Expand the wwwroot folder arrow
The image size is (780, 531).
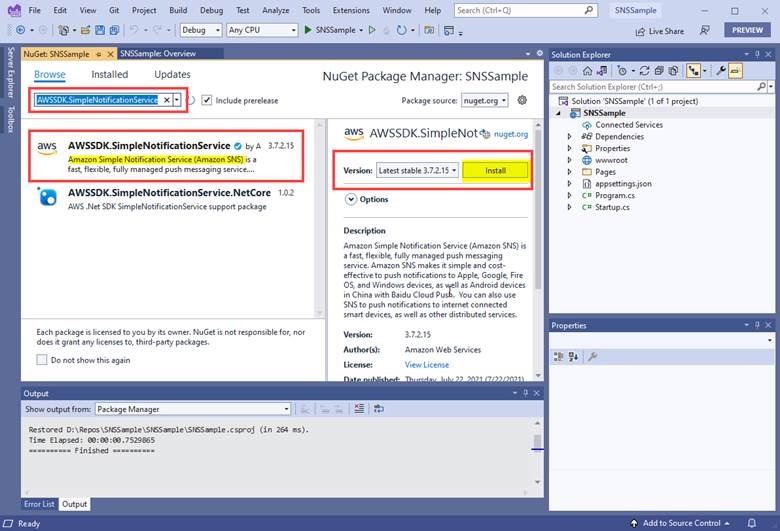click(569, 160)
